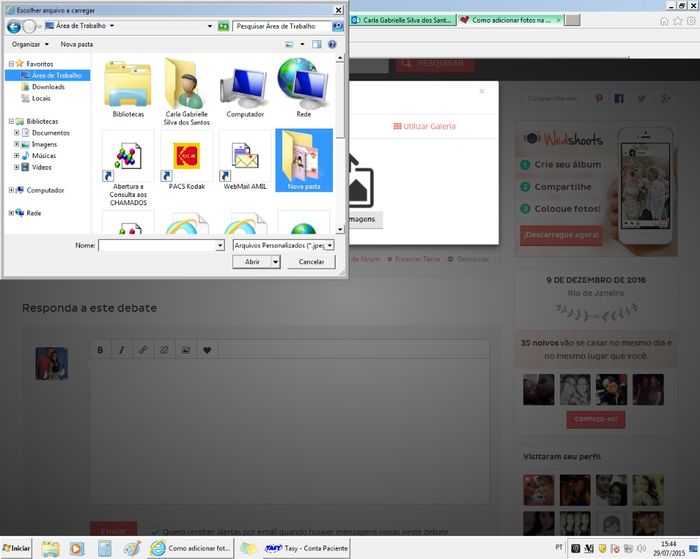The width and height of the screenshot is (700, 559).
Task: Open the Nome field dropdown arrow
Action: pos(220,245)
